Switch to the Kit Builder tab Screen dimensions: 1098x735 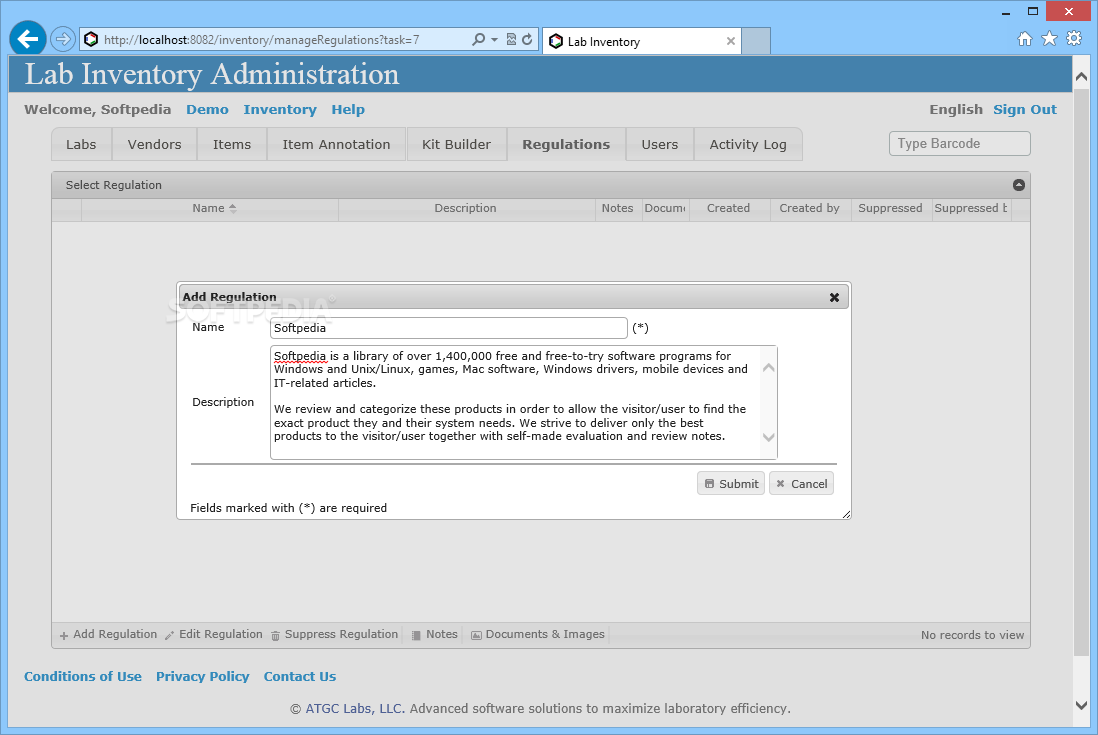click(x=456, y=144)
